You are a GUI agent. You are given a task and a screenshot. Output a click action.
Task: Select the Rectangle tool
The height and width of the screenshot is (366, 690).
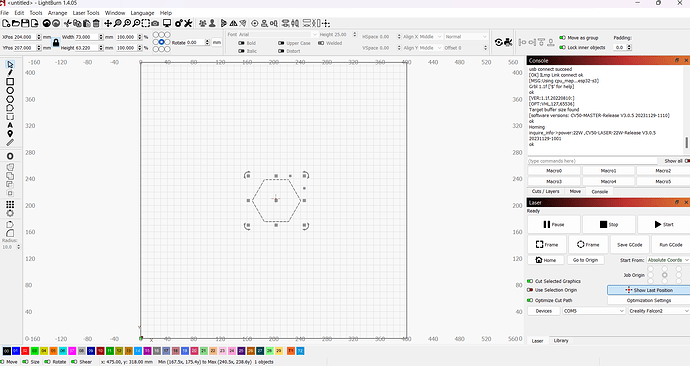point(10,82)
